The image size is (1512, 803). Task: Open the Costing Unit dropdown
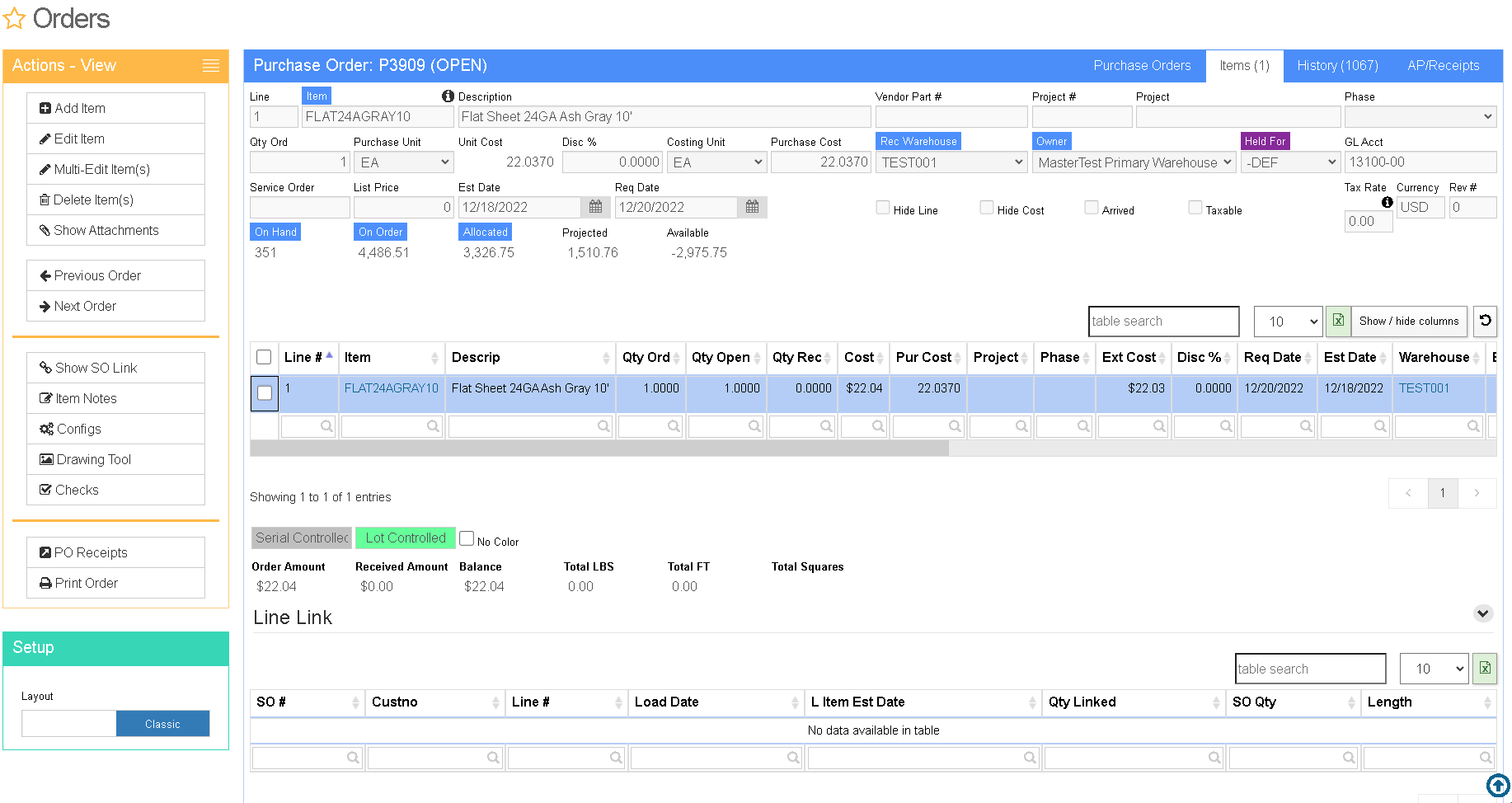point(717,162)
